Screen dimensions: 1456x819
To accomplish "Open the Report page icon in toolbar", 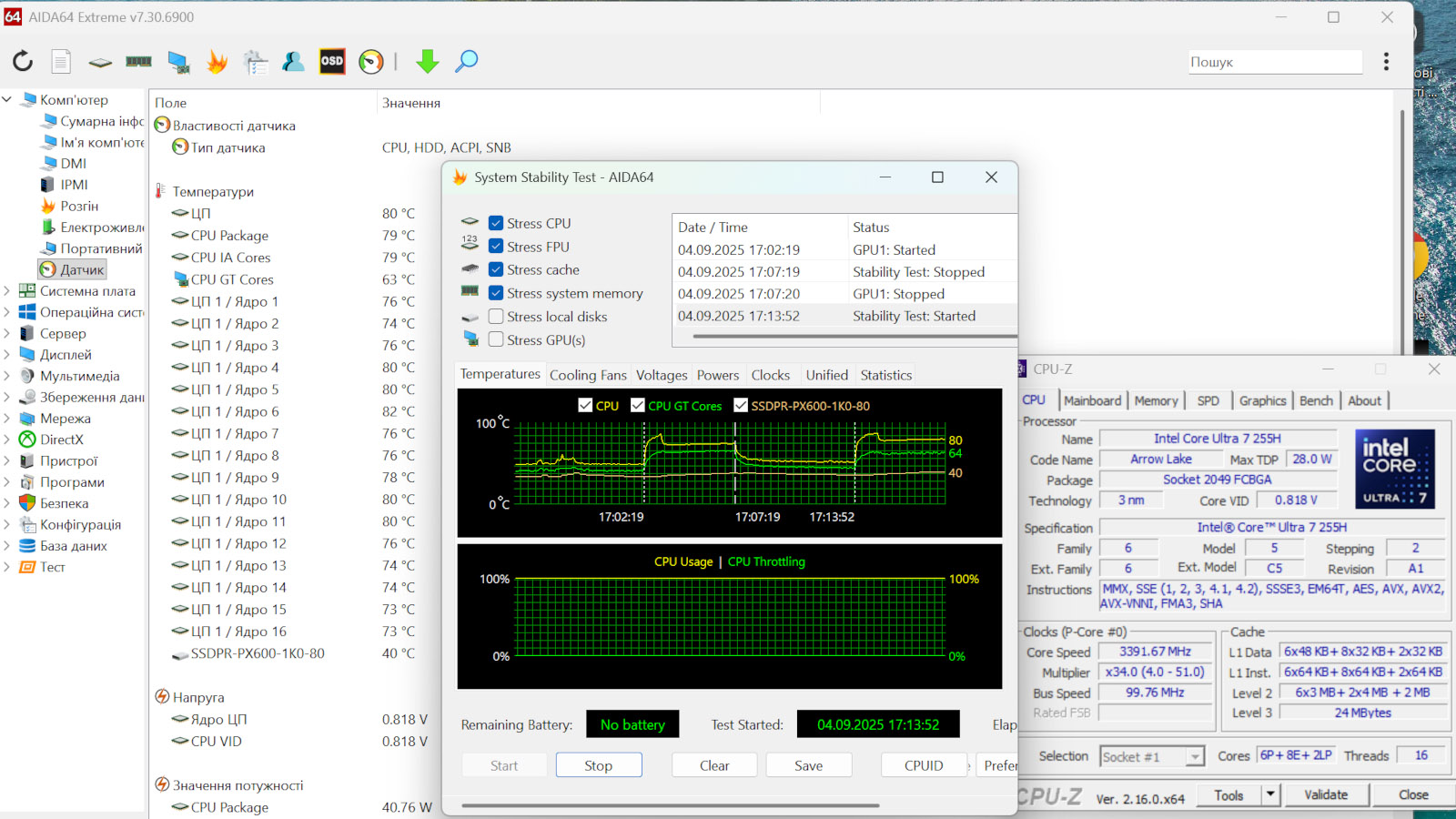I will click(61, 61).
